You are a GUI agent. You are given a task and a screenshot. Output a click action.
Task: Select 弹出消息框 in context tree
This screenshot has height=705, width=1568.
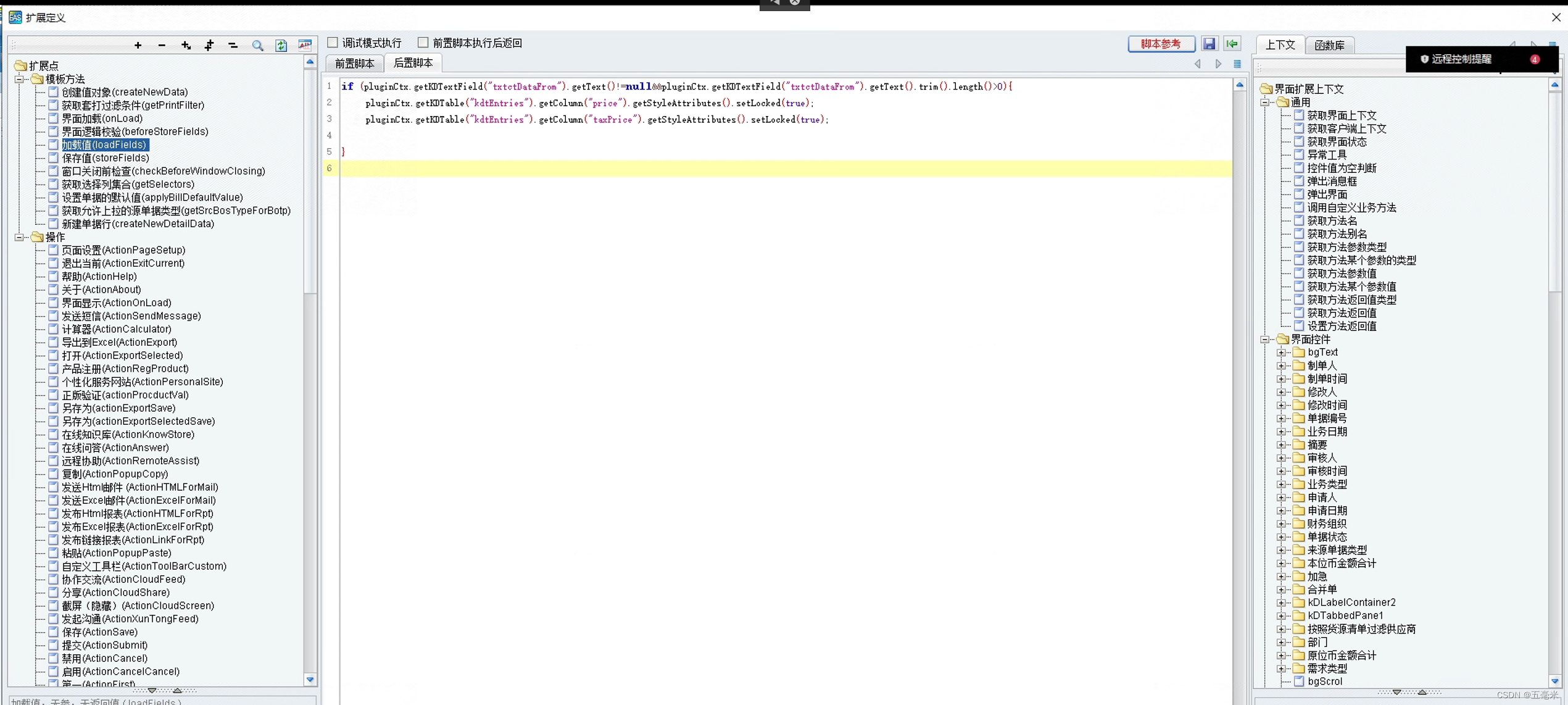1332,181
